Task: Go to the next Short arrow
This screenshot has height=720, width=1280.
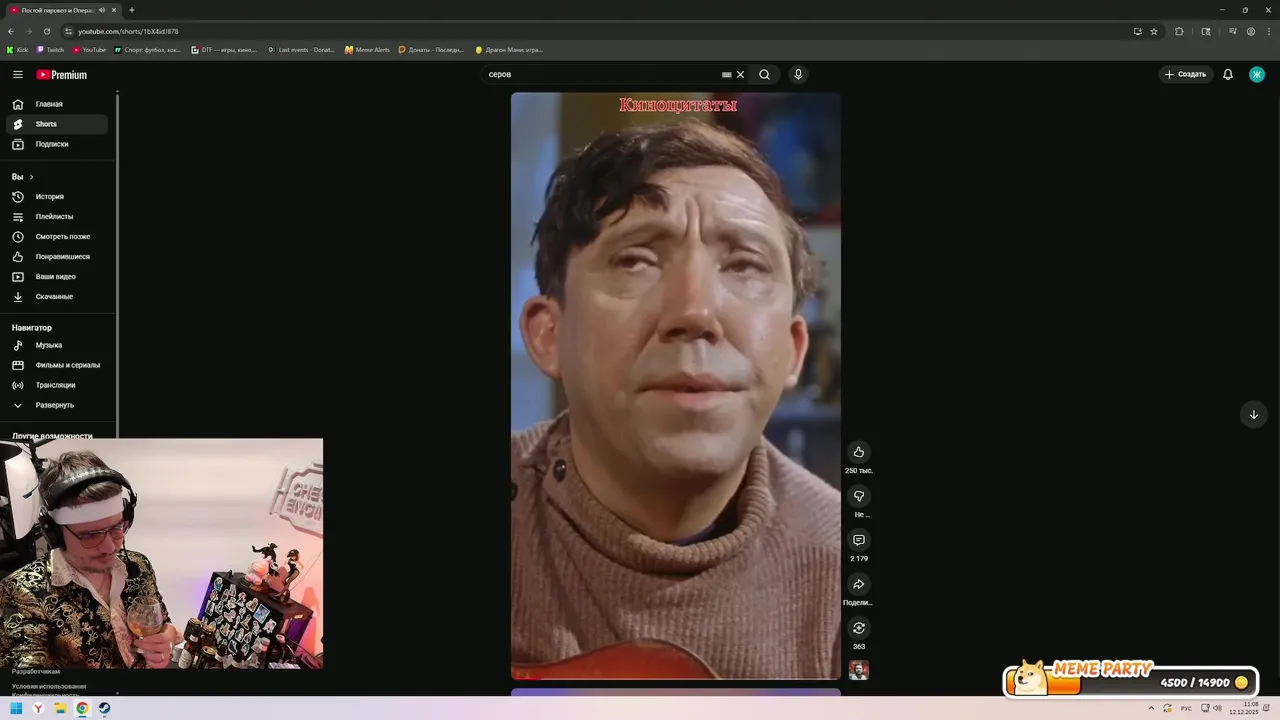Action: pyautogui.click(x=1253, y=414)
